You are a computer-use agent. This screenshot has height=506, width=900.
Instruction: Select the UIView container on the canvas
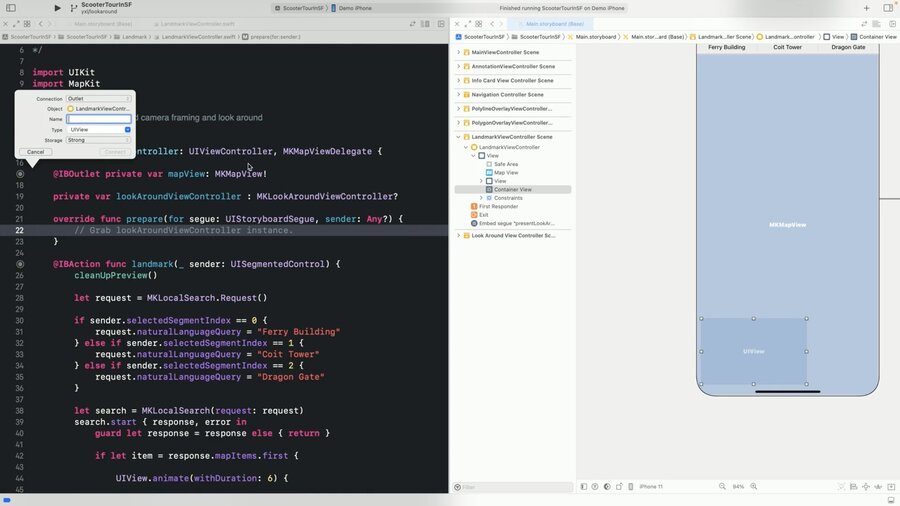(x=754, y=351)
